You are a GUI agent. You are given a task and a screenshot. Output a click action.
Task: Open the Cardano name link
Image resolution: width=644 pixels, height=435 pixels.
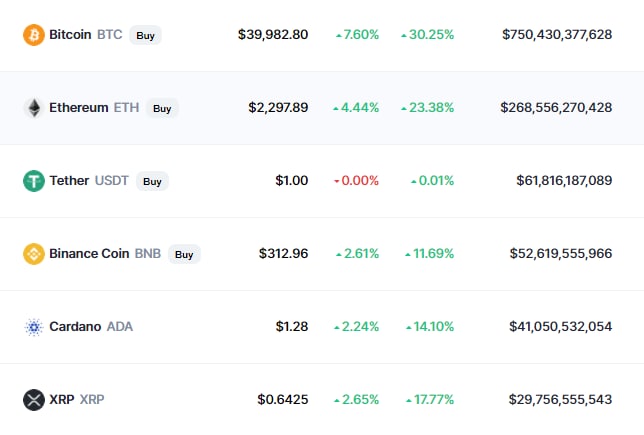point(75,327)
